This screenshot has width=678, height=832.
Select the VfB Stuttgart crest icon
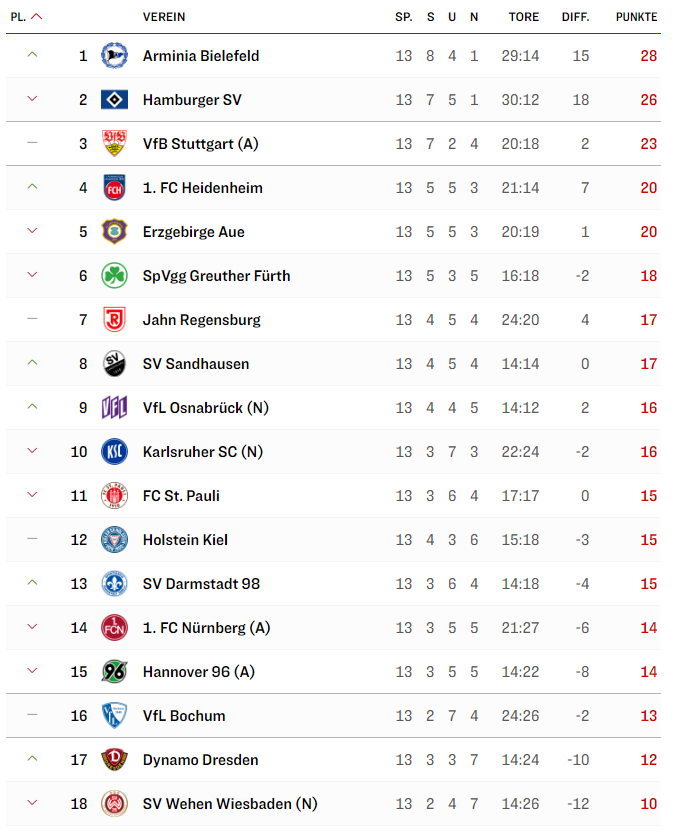coord(114,144)
